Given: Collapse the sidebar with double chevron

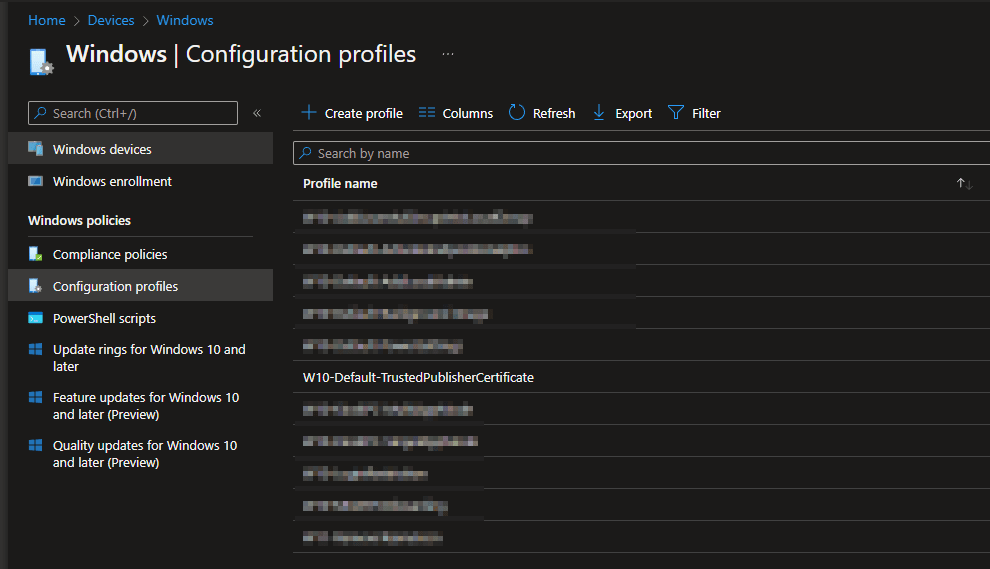Looking at the screenshot, I should (257, 113).
